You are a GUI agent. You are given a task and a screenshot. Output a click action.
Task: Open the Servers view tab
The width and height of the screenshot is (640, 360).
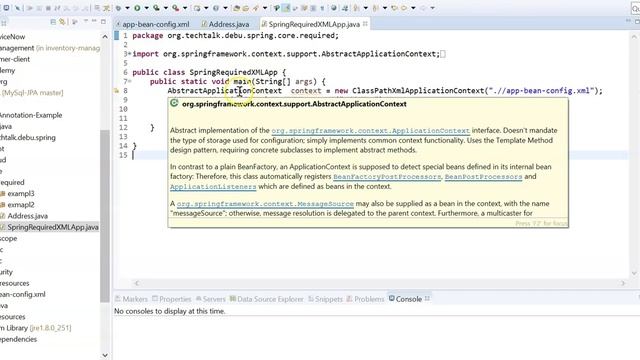click(x=211, y=299)
